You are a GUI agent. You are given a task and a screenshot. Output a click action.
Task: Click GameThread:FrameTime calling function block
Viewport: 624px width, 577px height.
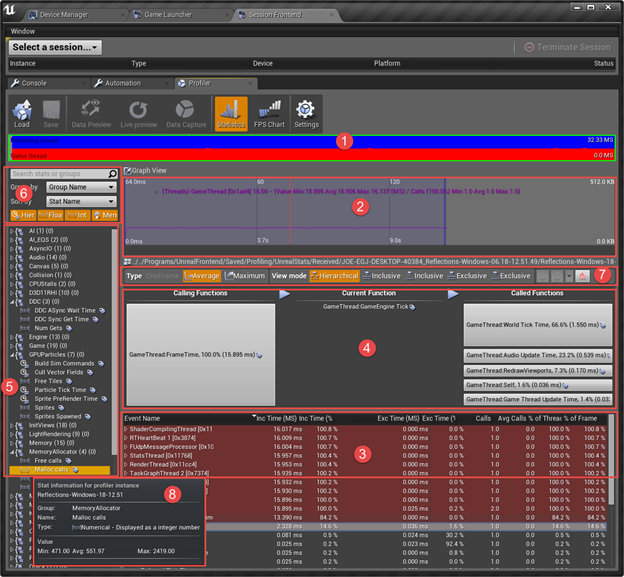(201, 355)
